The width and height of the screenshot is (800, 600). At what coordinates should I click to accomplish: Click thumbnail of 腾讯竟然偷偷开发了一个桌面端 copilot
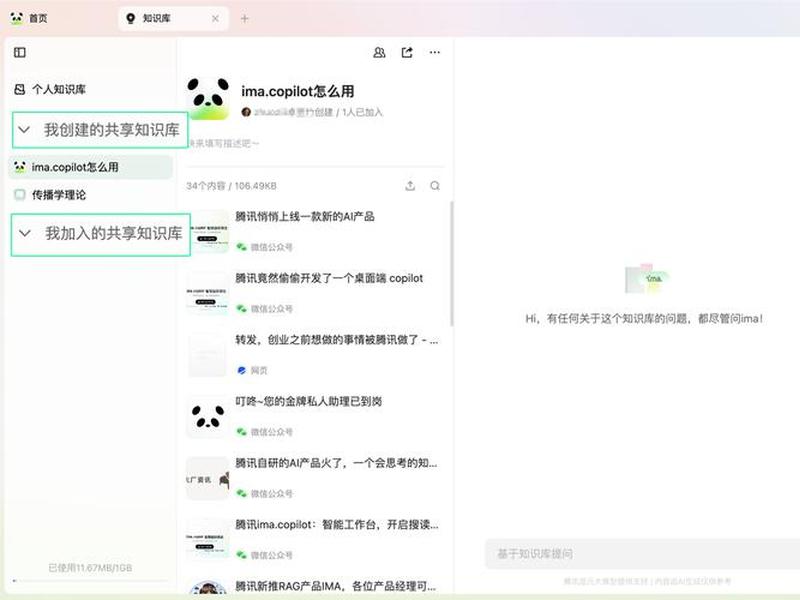tap(208, 293)
